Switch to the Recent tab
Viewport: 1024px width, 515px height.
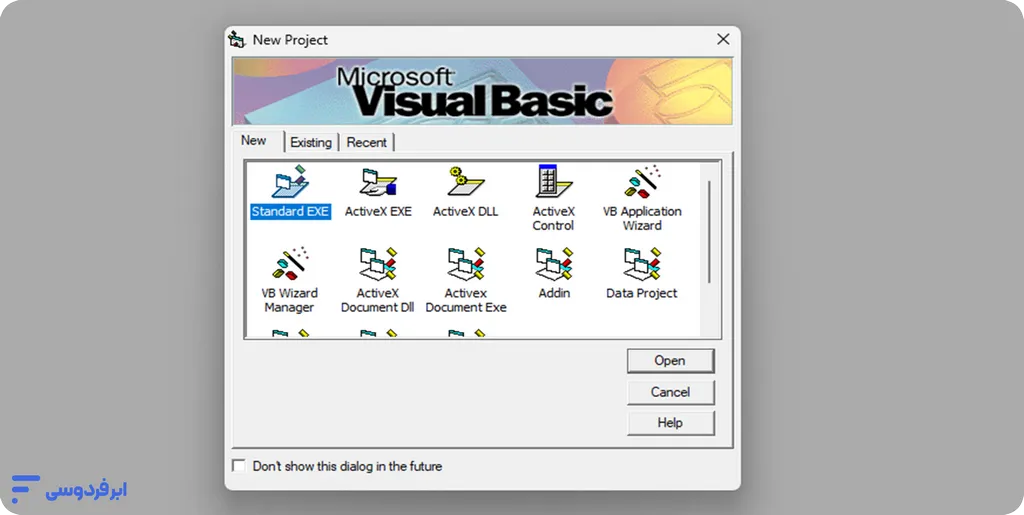366,142
